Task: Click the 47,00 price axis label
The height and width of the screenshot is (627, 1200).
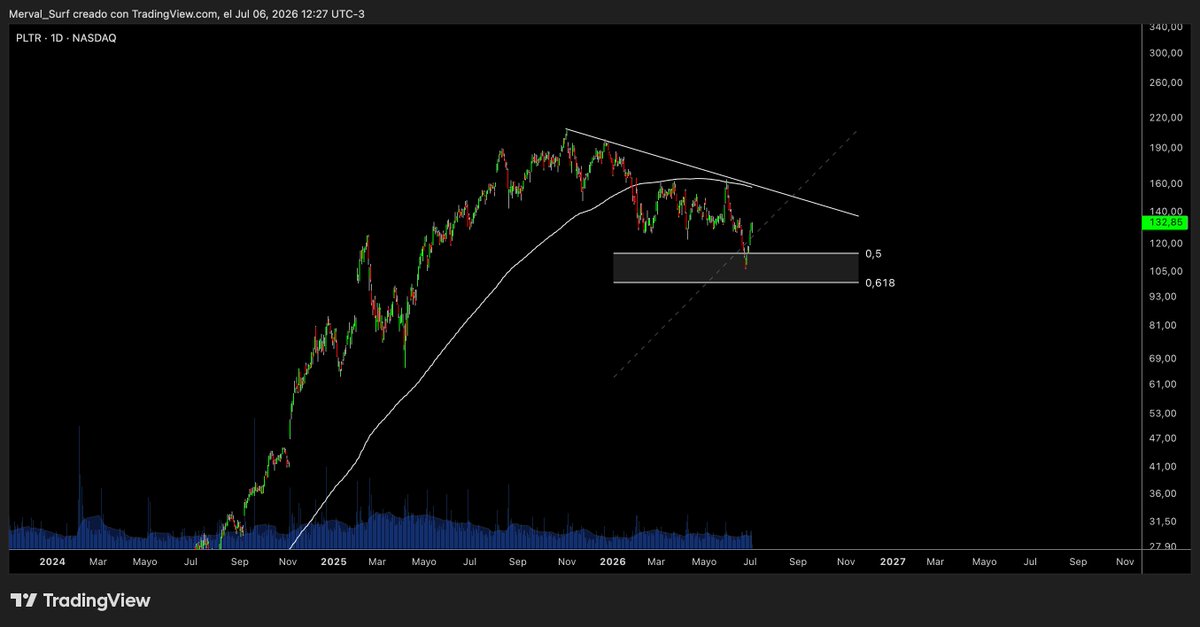Action: coord(1163,439)
